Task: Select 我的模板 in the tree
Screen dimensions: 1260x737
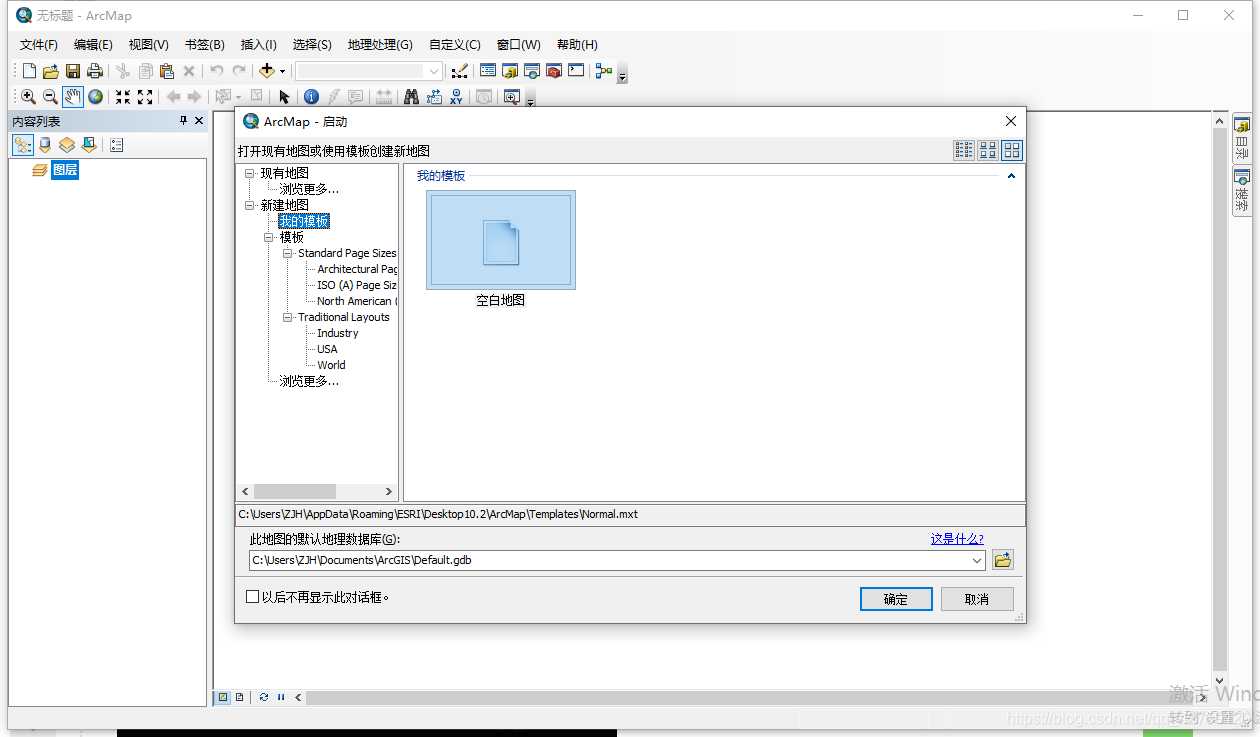Action: (x=304, y=221)
